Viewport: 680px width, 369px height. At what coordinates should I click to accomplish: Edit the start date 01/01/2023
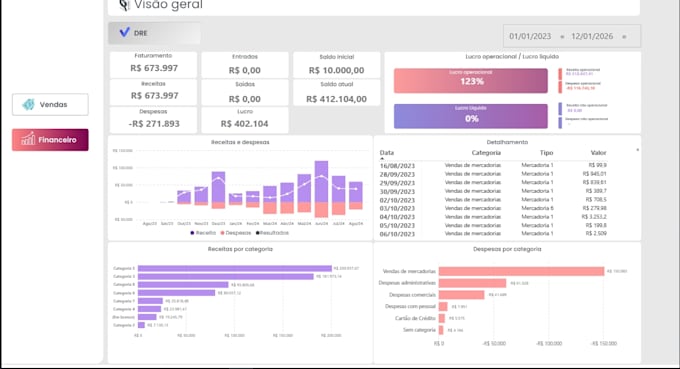(x=530, y=36)
